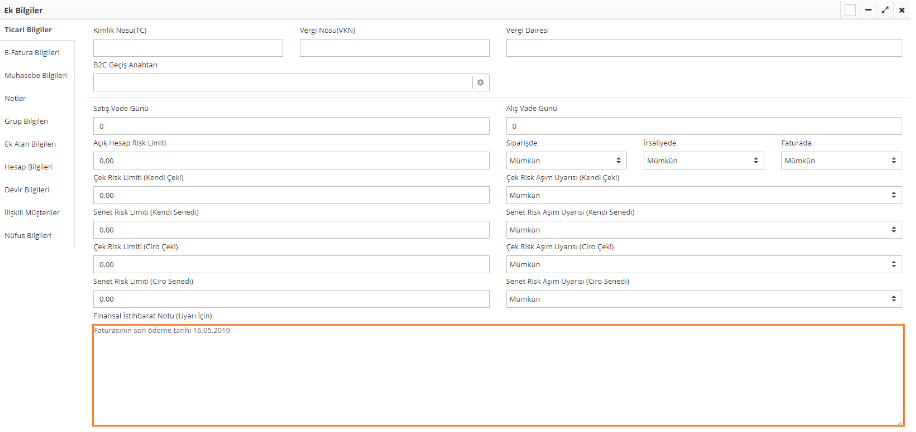The height and width of the screenshot is (432, 916).
Task: Click the Kimlik Nosu(TC) input field
Action: click(x=188, y=48)
